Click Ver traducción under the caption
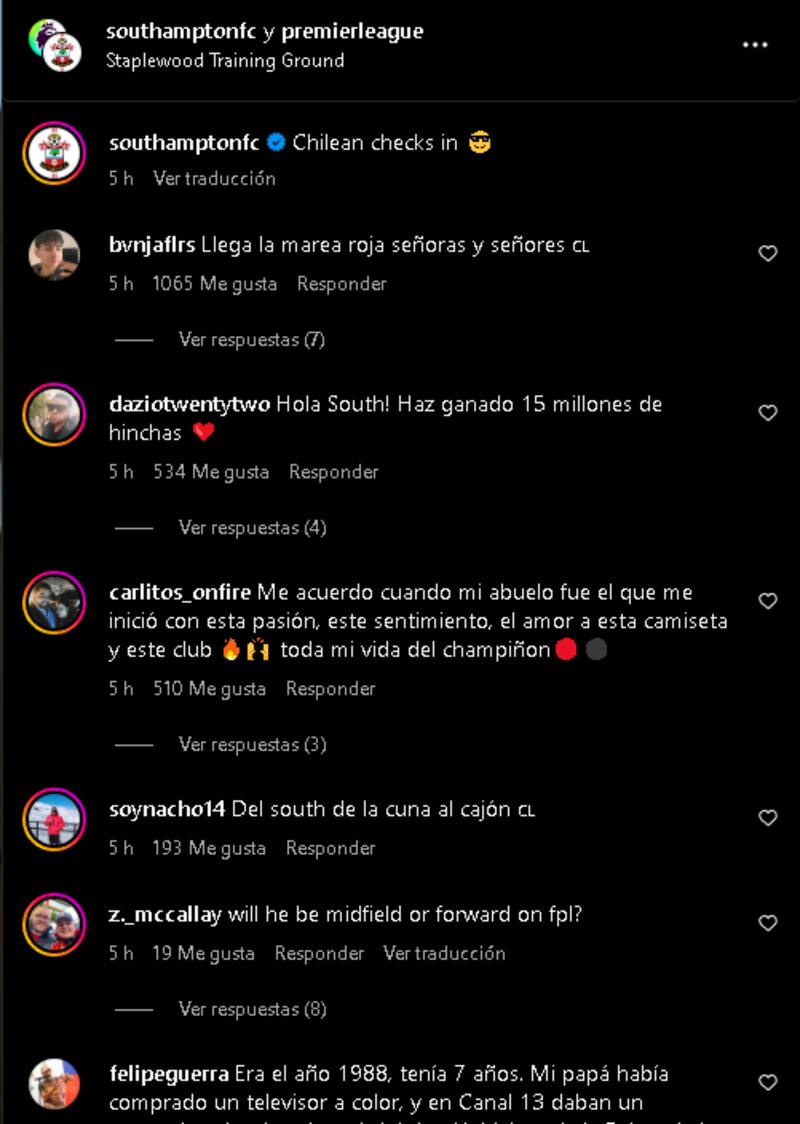Screen dimensions: 800x1124 [x=214, y=178]
